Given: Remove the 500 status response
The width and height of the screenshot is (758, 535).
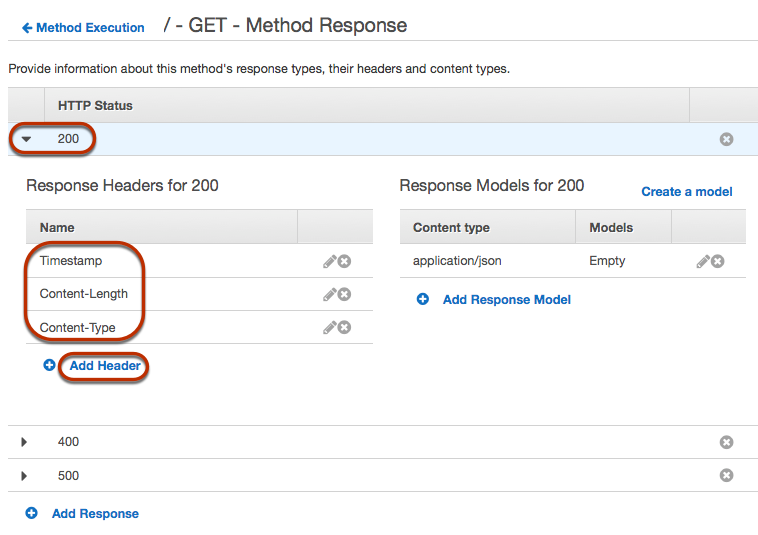Looking at the screenshot, I should (x=727, y=476).
